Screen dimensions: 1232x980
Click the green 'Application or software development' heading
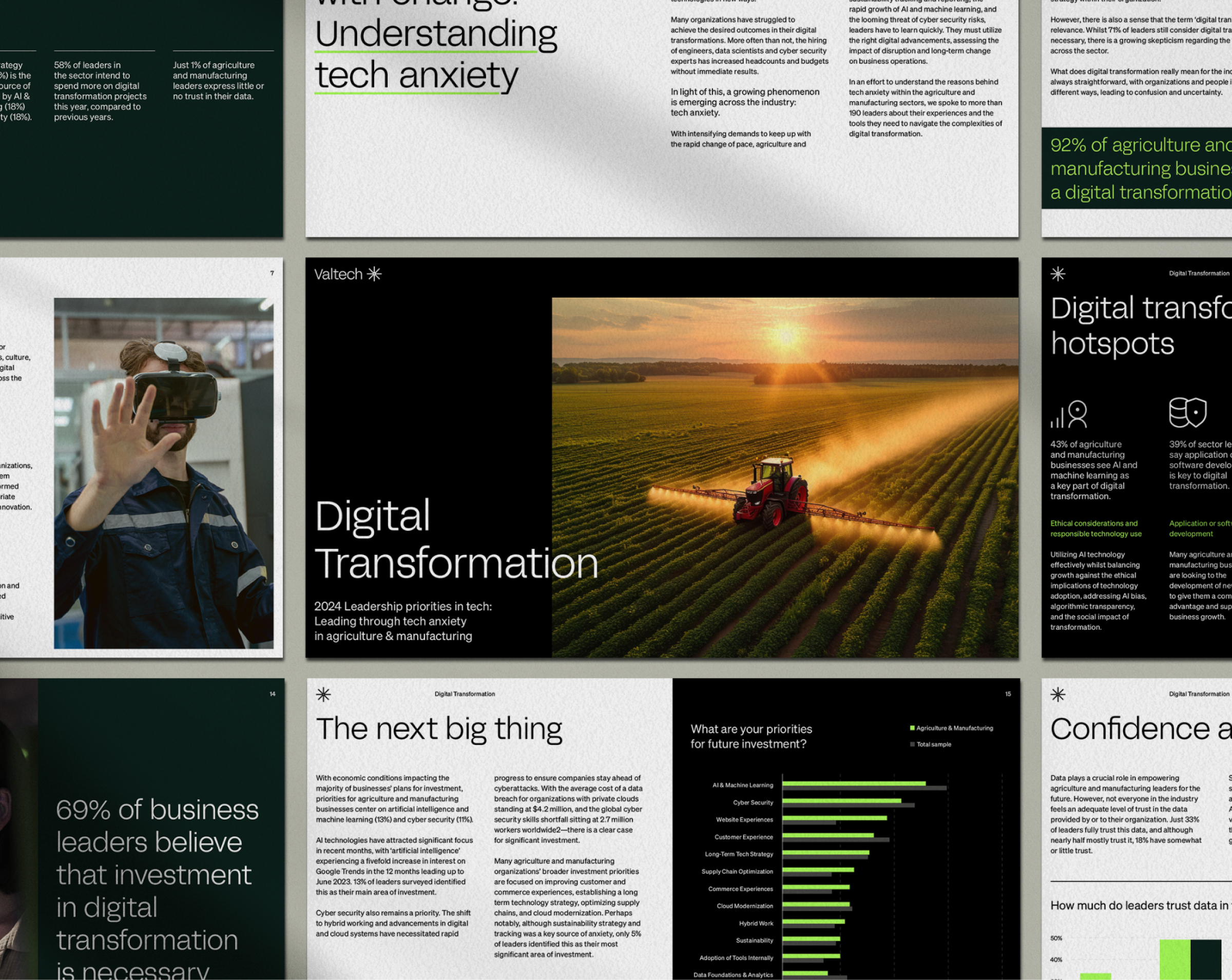(1200, 529)
